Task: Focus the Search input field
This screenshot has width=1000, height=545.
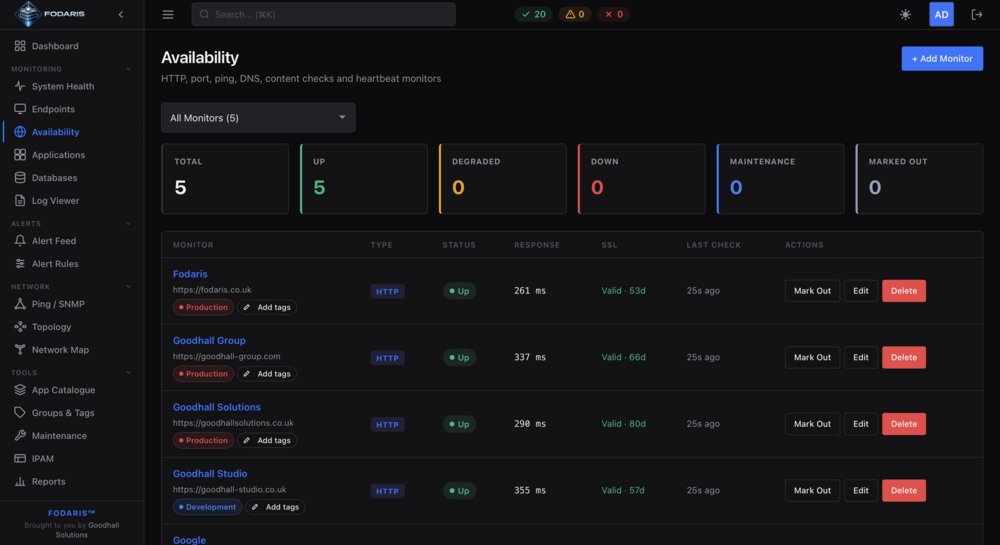Action: (x=323, y=14)
